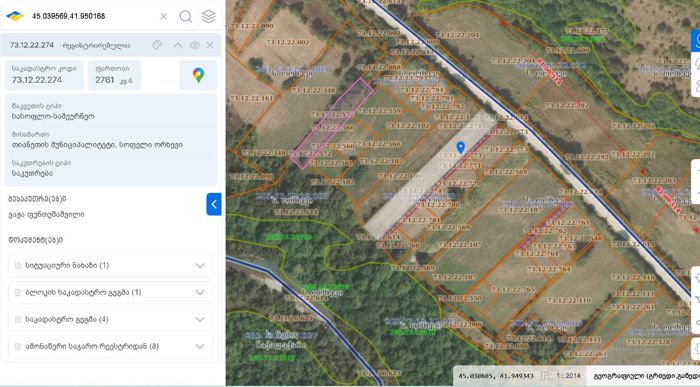Collapse the side panel with blue arrow
This screenshot has width=700, height=387.
point(214,204)
